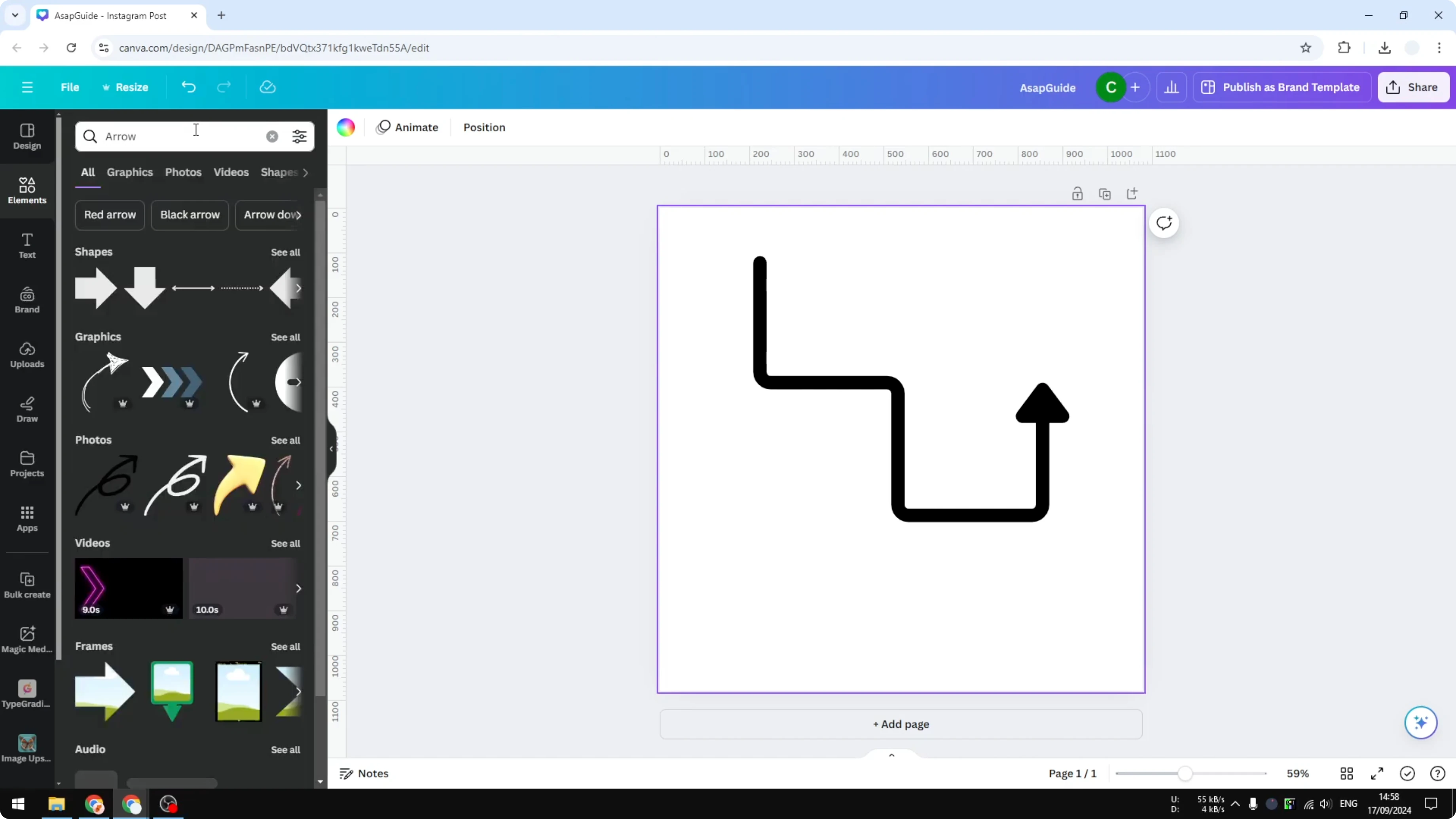This screenshot has width=1456, height=819.
Task: Open the Resize menu
Action: coord(125,87)
